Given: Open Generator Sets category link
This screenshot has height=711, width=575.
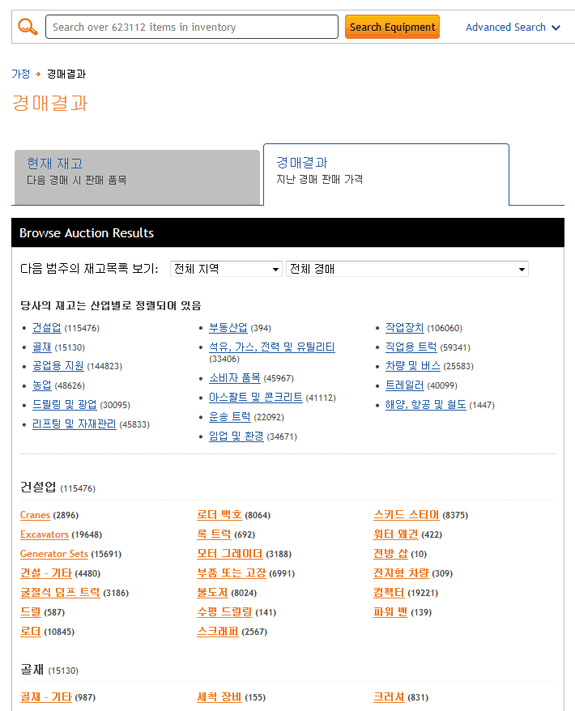Looking at the screenshot, I should [x=54, y=554].
